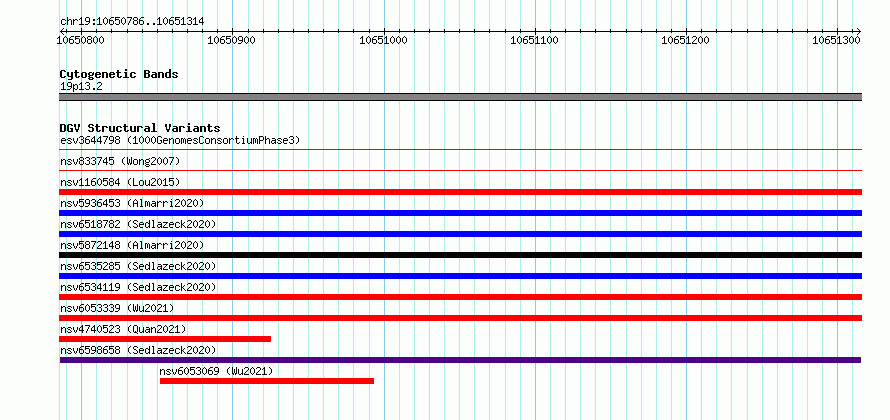Screen dimensions: 890x420
Task: Select the blue bar under nsv6535285
Action: coord(460,276)
